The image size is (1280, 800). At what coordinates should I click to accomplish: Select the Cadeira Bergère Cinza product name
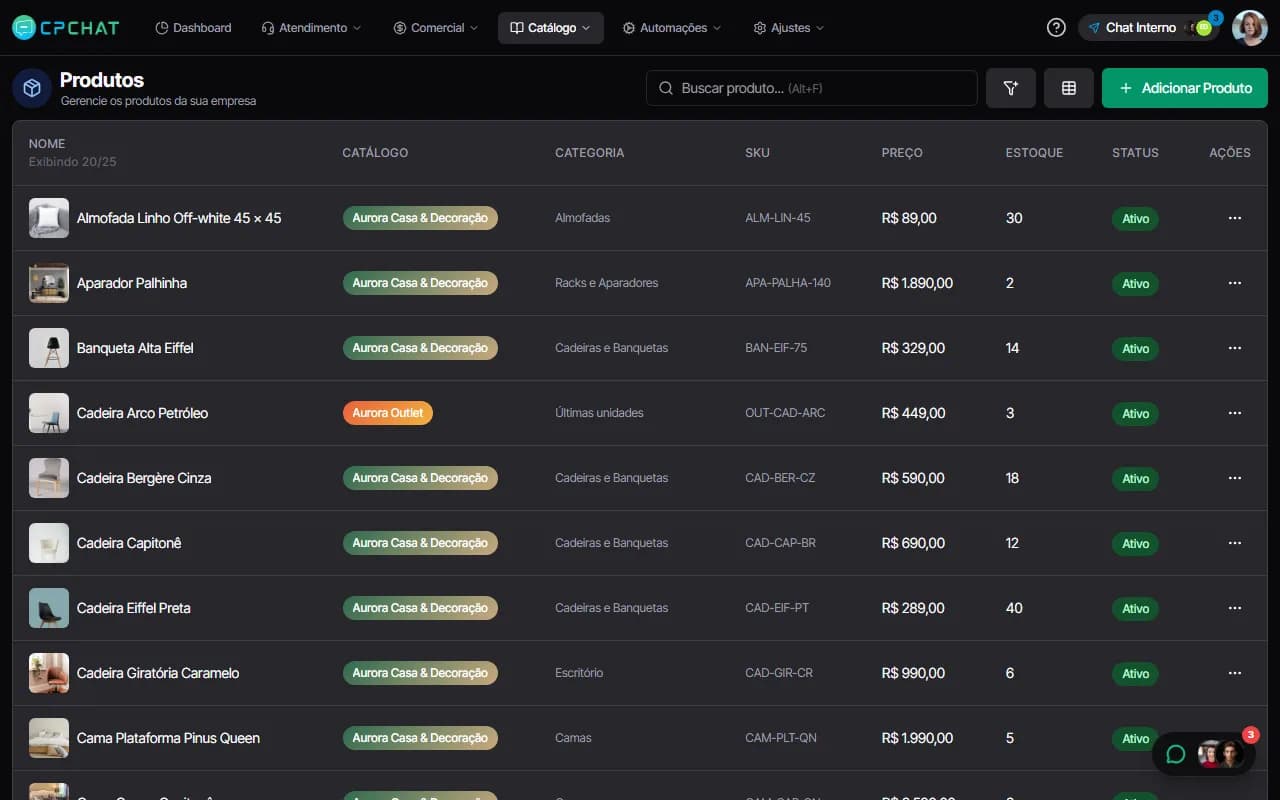pyautogui.click(x=144, y=478)
